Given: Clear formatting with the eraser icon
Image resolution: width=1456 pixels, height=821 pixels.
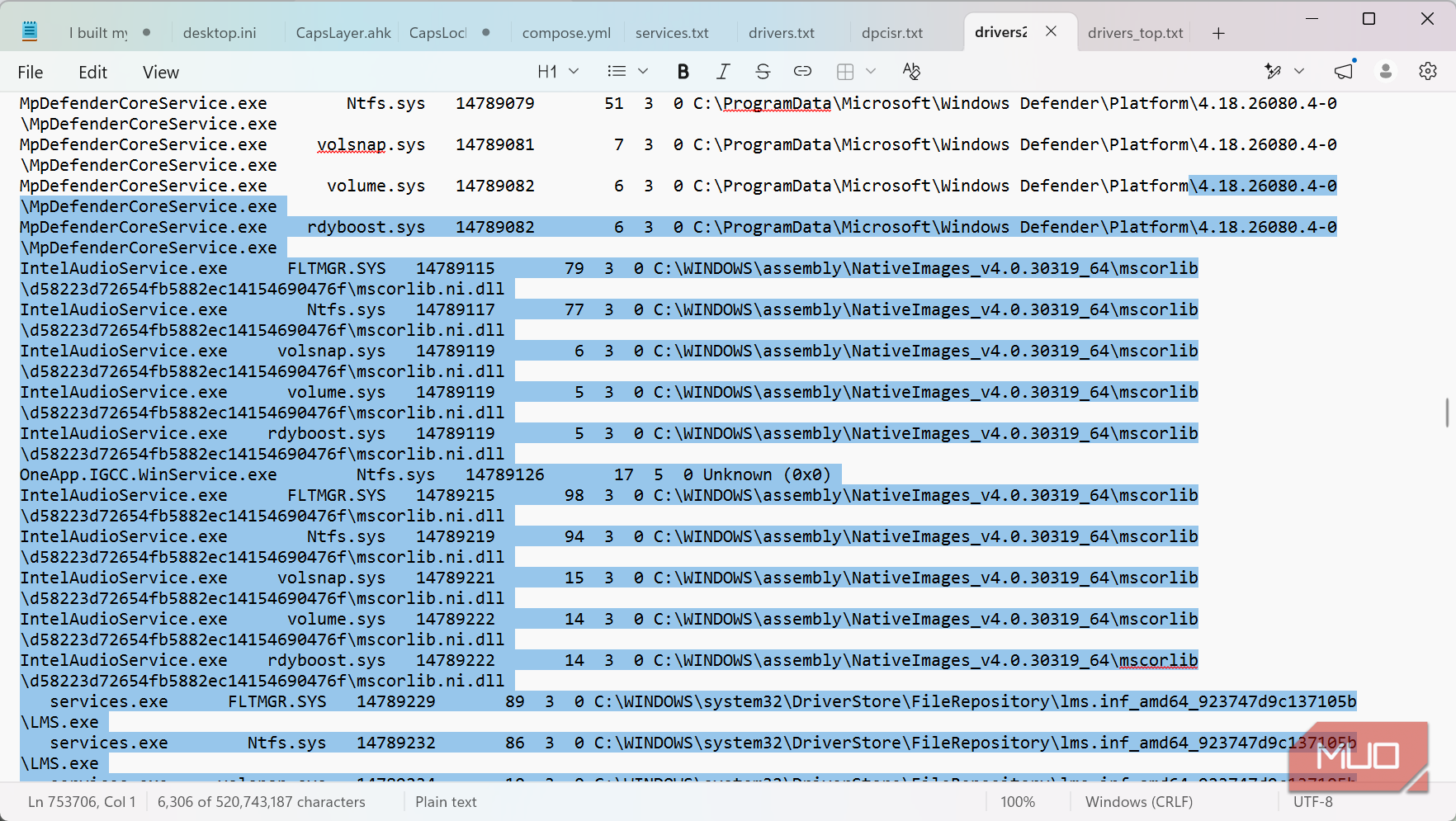Looking at the screenshot, I should (x=911, y=72).
